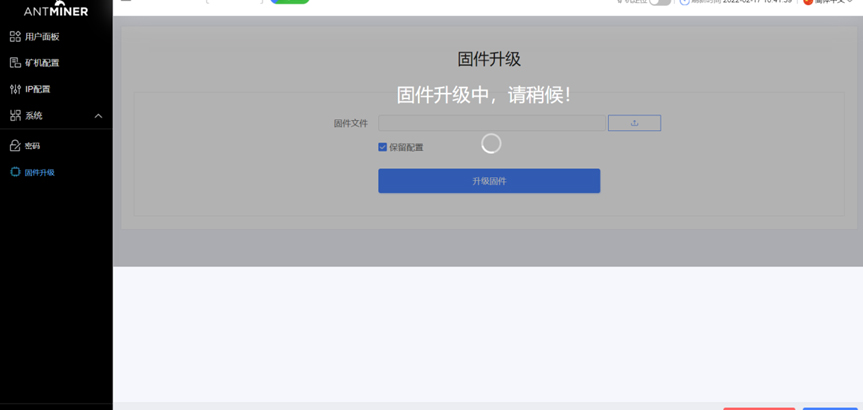Click the red button at bottom right
This screenshot has width=863, height=410.
pyautogui.click(x=759, y=407)
